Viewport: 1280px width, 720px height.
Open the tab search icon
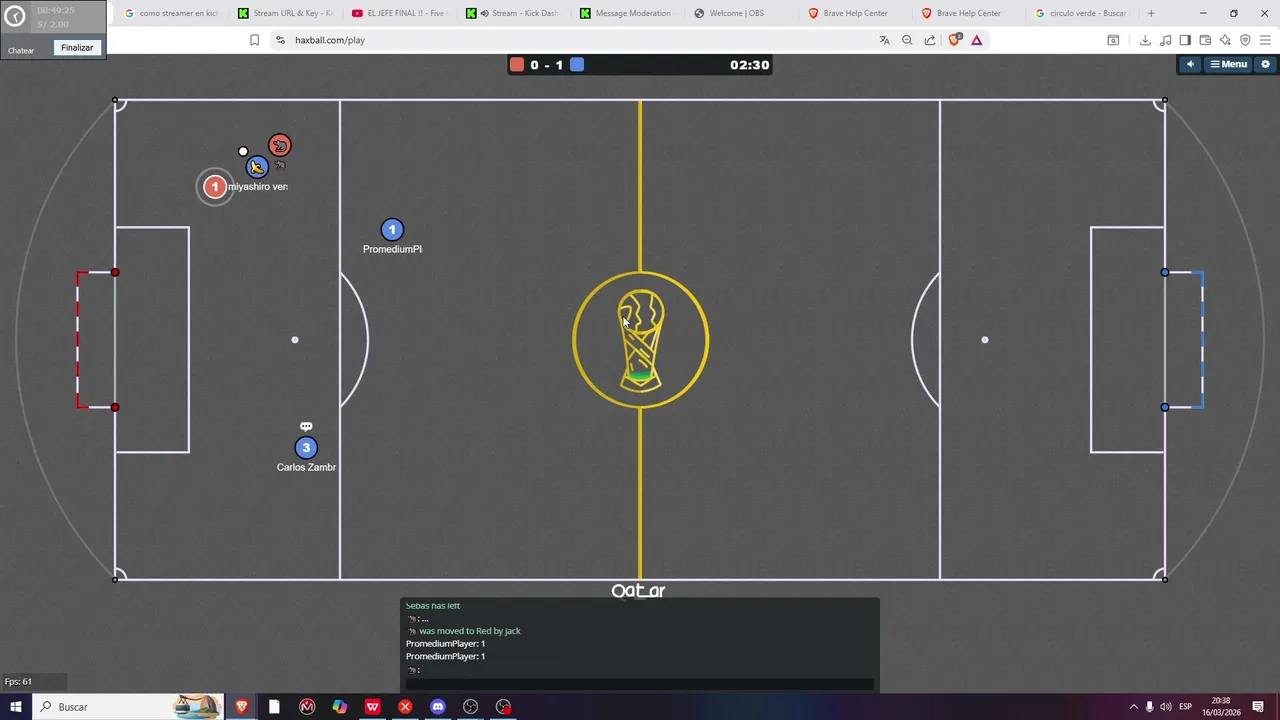[1113, 40]
